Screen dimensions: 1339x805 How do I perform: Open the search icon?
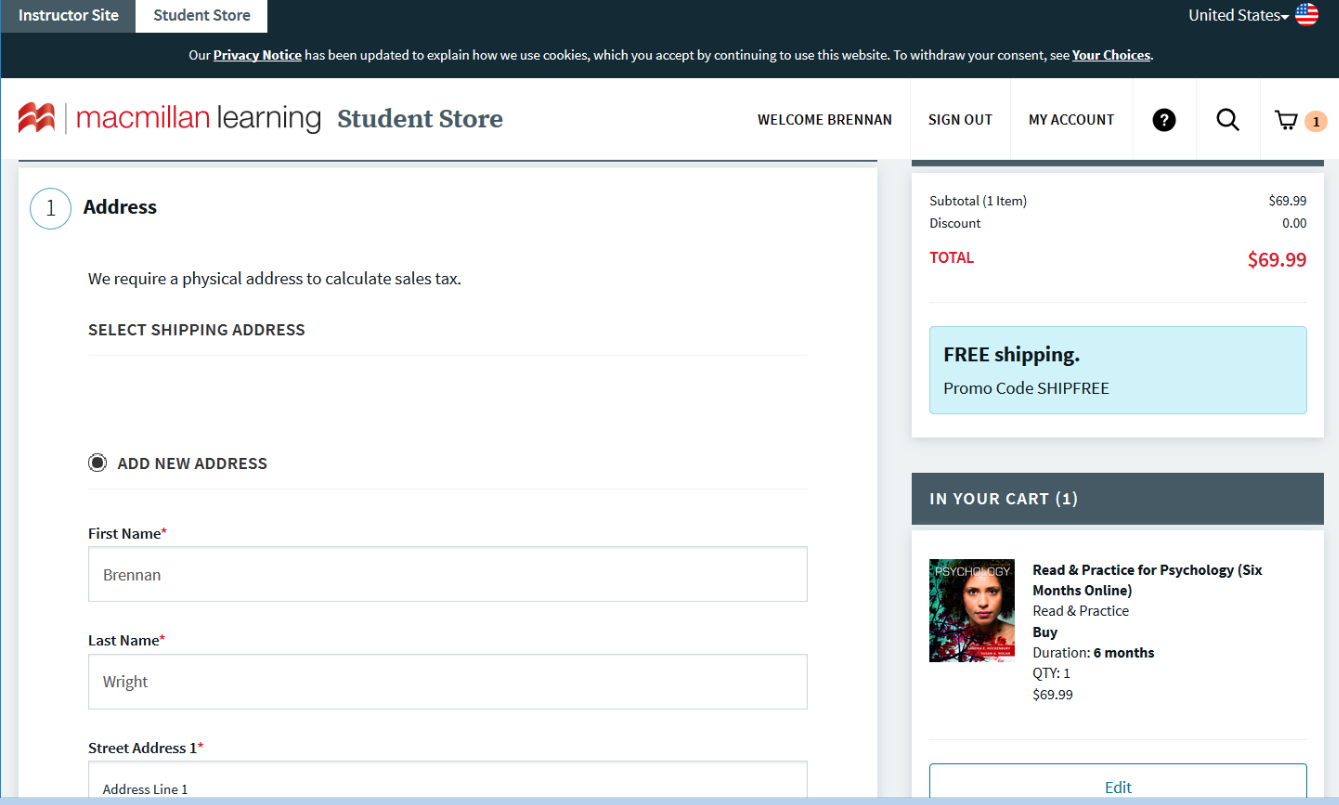tap(1228, 119)
